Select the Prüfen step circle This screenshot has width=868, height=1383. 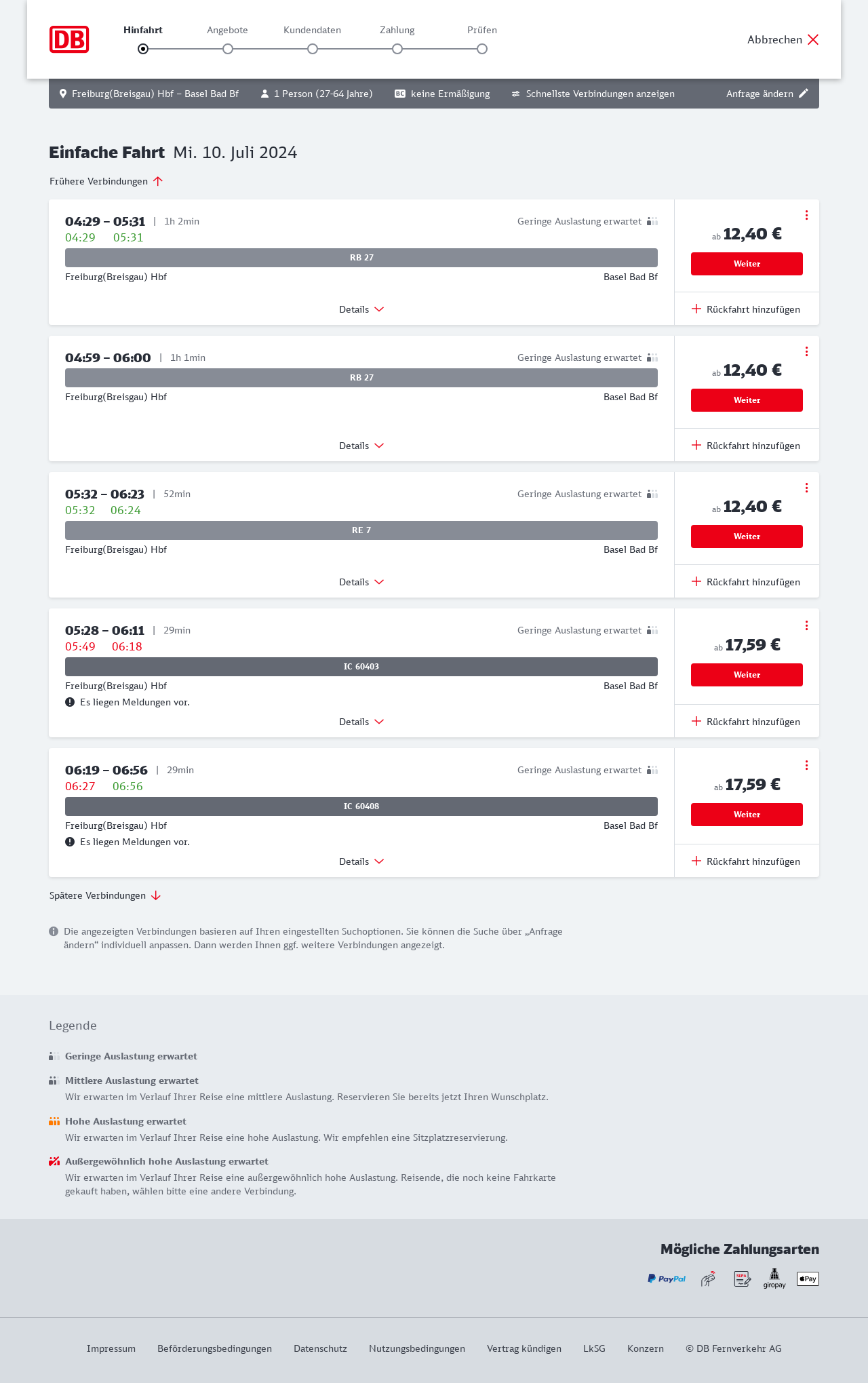click(482, 49)
